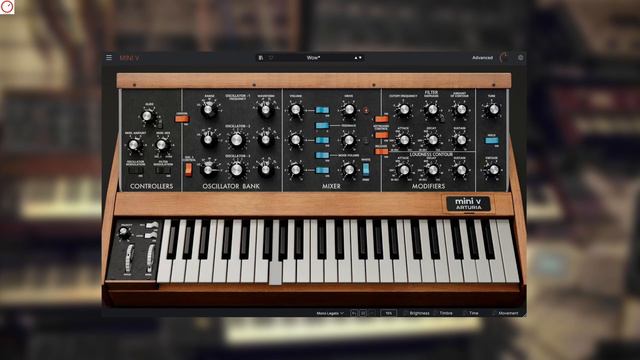Click the Oscillator 2 volume knob in Mixer
640x360 pixels.
(296, 140)
